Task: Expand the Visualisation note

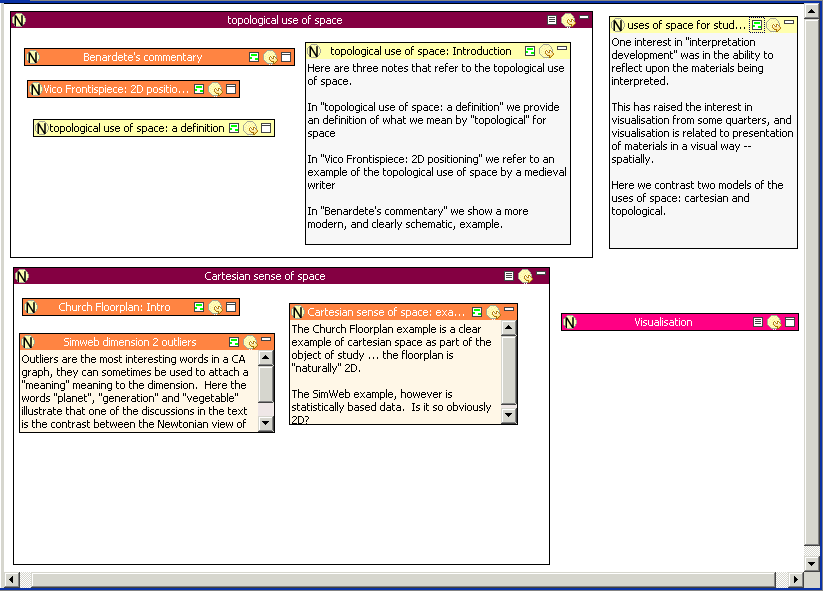Action: [790, 322]
